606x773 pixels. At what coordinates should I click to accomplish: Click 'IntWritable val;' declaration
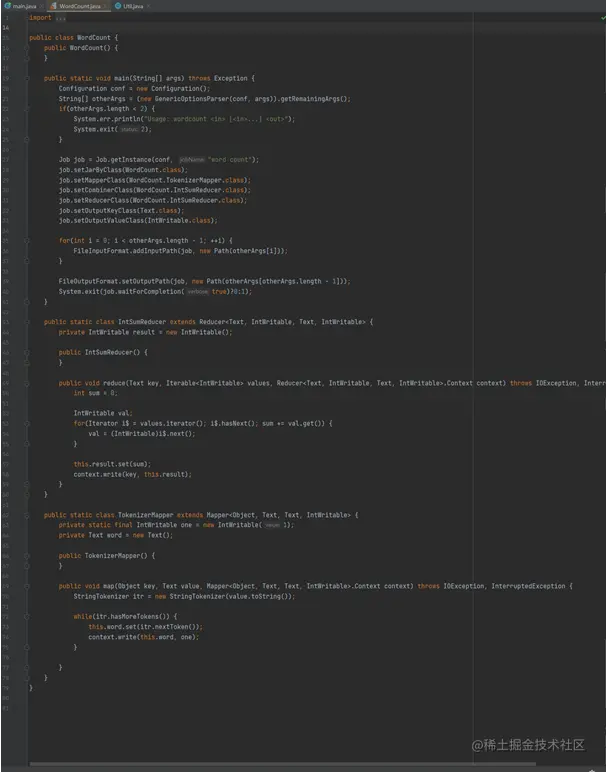point(103,413)
